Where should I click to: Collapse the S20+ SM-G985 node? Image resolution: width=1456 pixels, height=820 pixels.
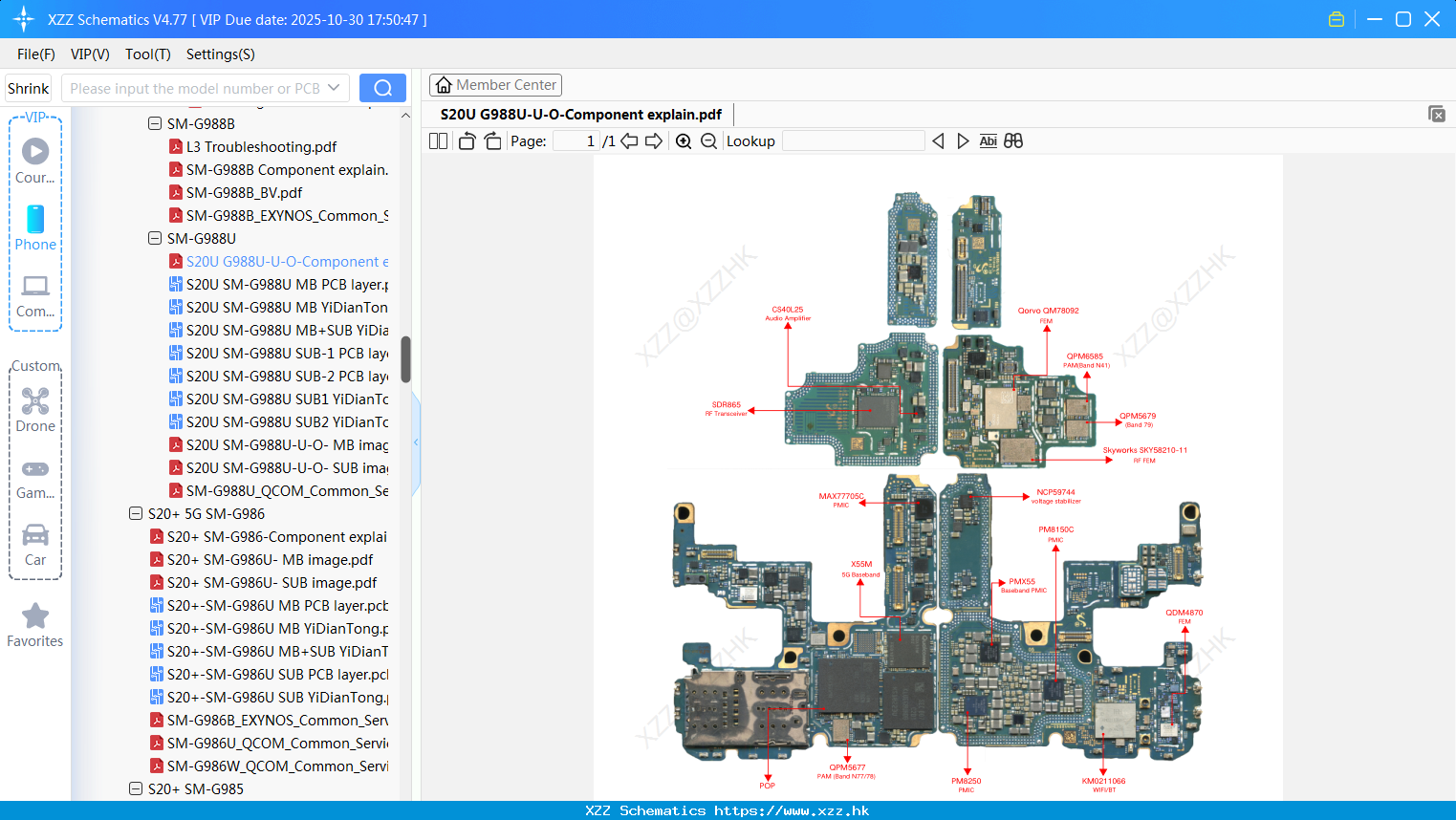point(136,788)
